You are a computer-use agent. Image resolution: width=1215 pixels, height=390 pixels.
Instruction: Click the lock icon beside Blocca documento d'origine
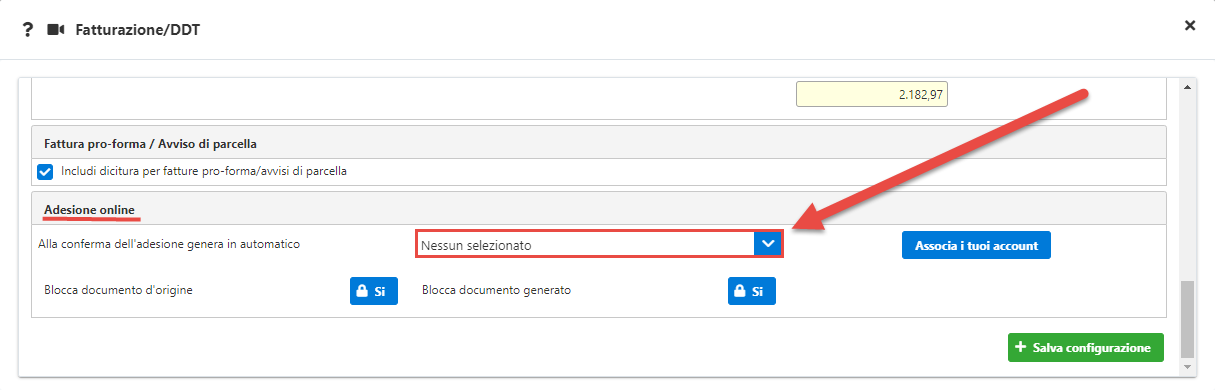click(362, 291)
